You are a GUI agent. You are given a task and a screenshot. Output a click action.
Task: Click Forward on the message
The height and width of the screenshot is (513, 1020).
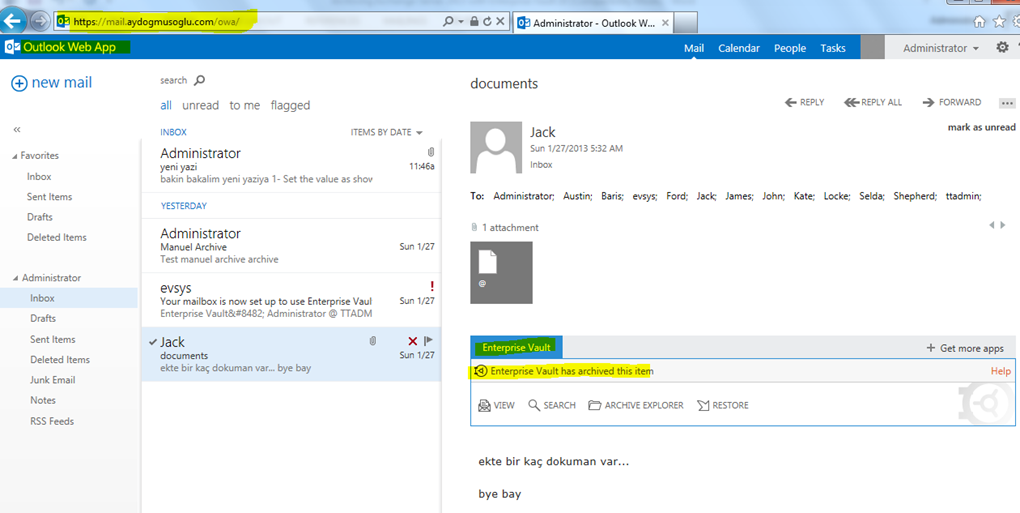tap(952, 102)
